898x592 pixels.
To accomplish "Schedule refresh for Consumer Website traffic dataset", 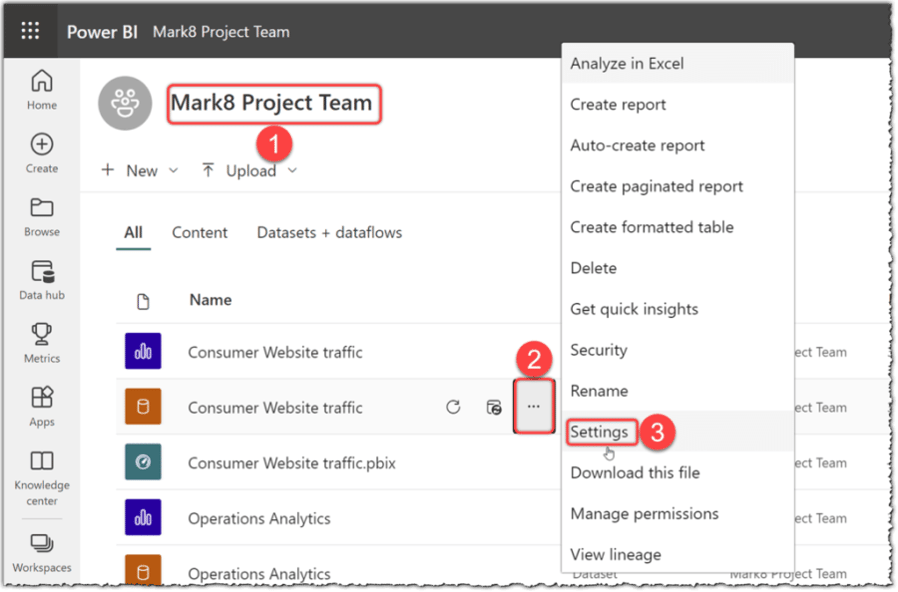I will [x=494, y=407].
